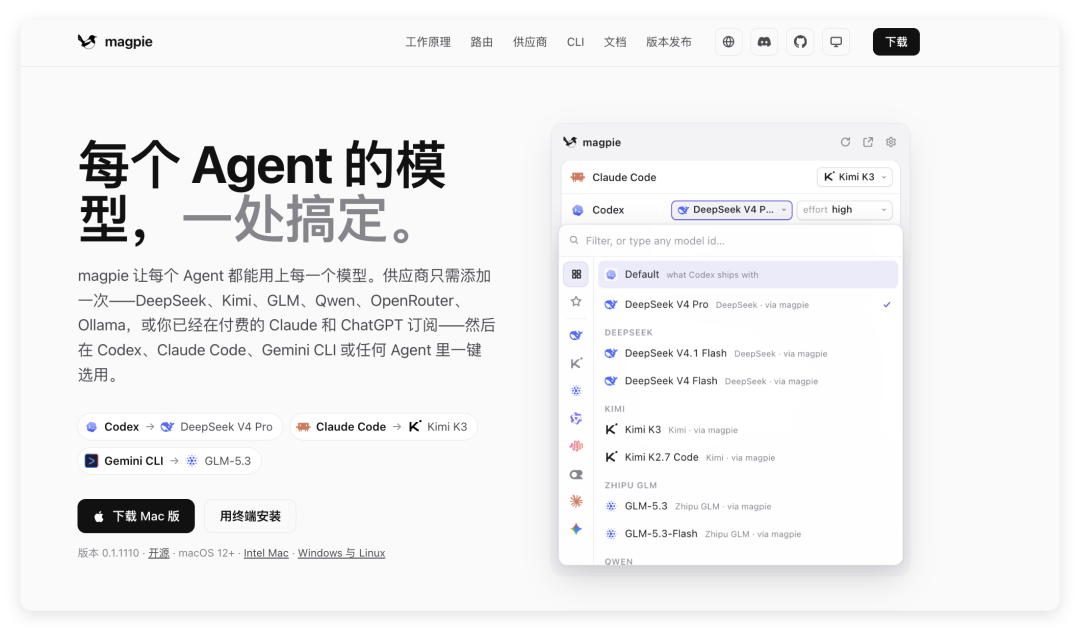Select the Claude starburst icon in sidebar
Image resolution: width=1080 pixels, height=631 pixels.
[576, 501]
